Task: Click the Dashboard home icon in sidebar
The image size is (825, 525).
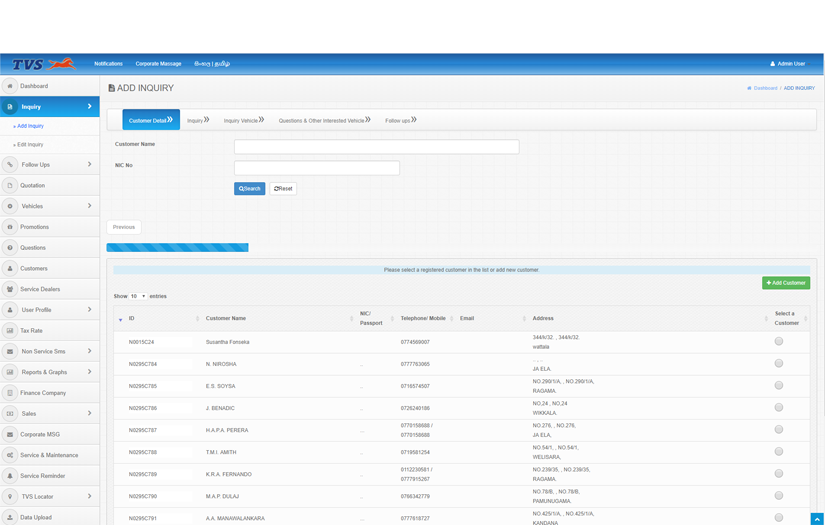Action: pos(9,86)
